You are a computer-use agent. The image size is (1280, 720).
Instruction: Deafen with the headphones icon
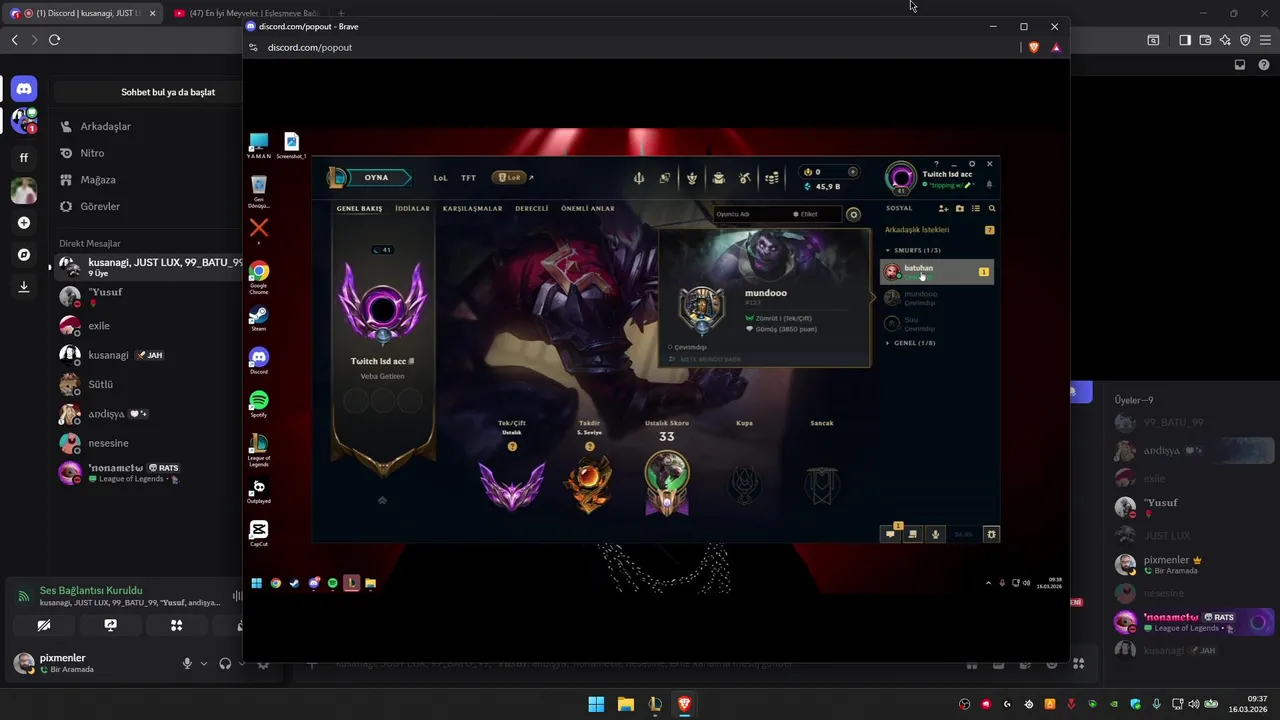pos(225,663)
